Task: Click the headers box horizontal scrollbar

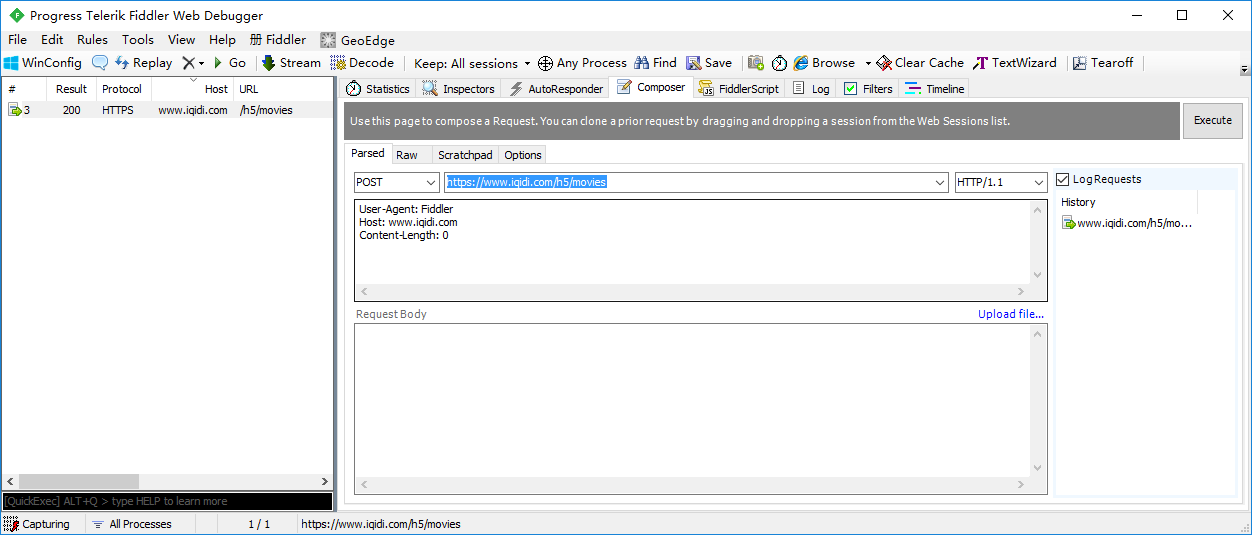Action: [693, 291]
